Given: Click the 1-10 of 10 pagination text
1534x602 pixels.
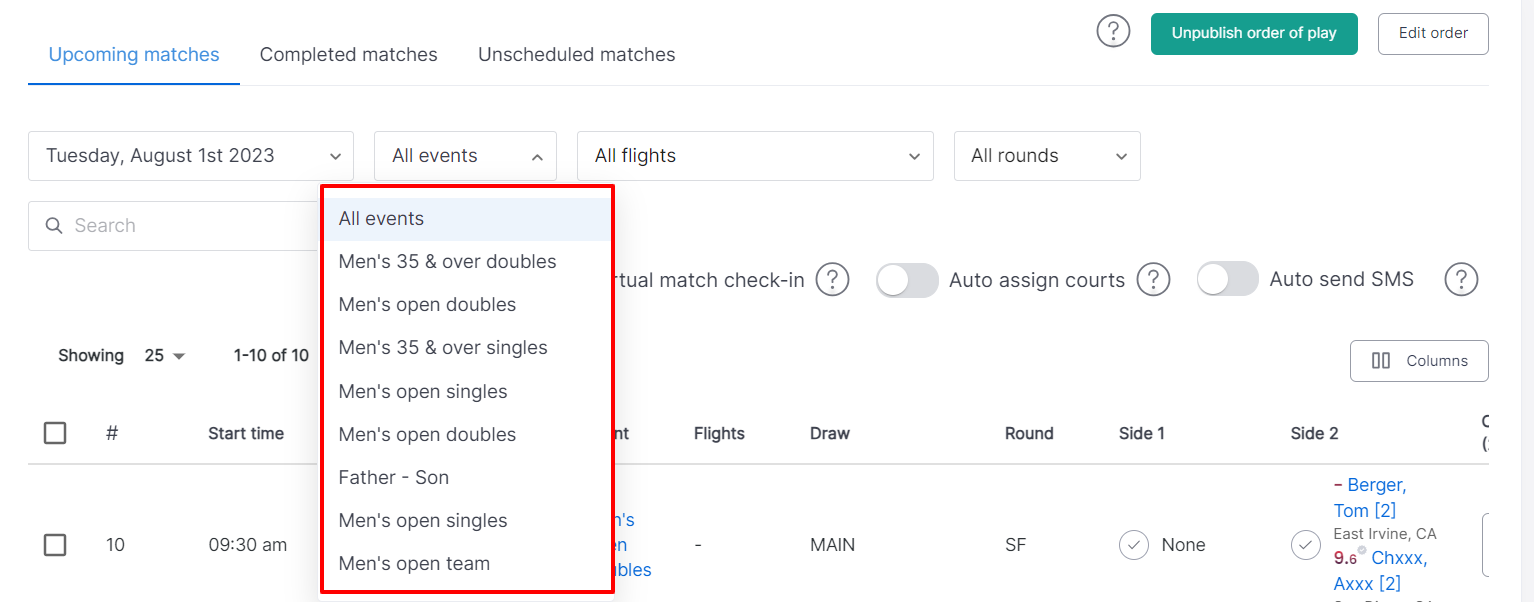Looking at the screenshot, I should point(271,356).
